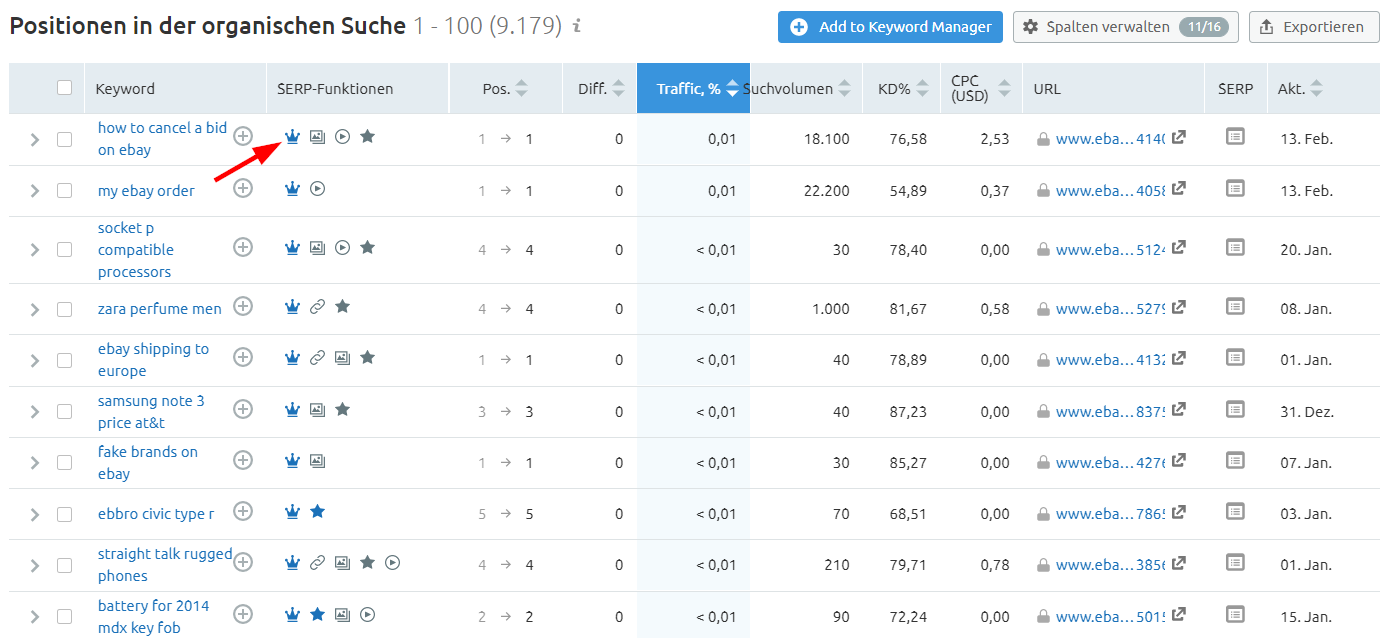Open keyword link 'zara perfume men'
Screen dimensions: 1389x638
[x=160, y=308]
